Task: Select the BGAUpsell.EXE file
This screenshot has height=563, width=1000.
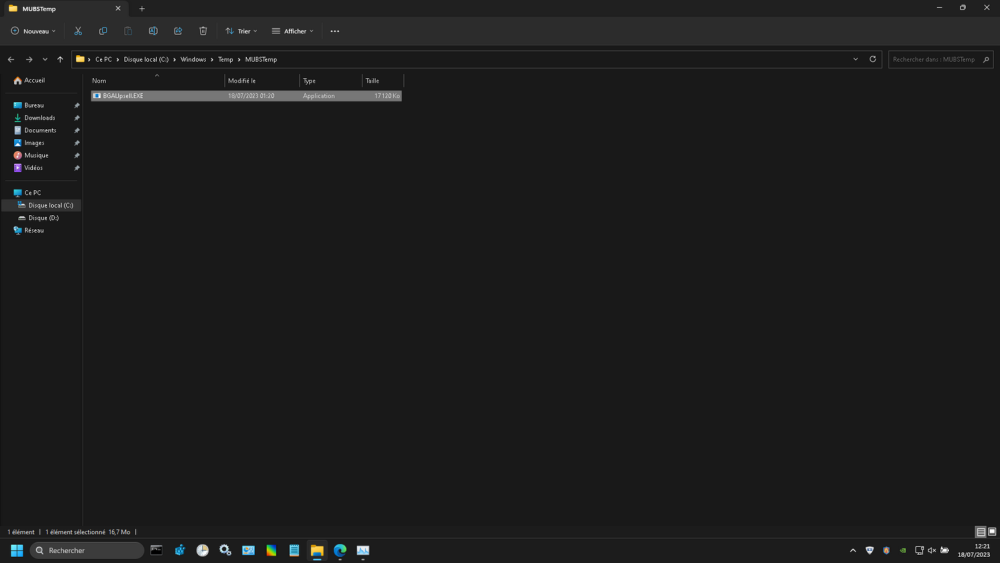Action: (123, 96)
